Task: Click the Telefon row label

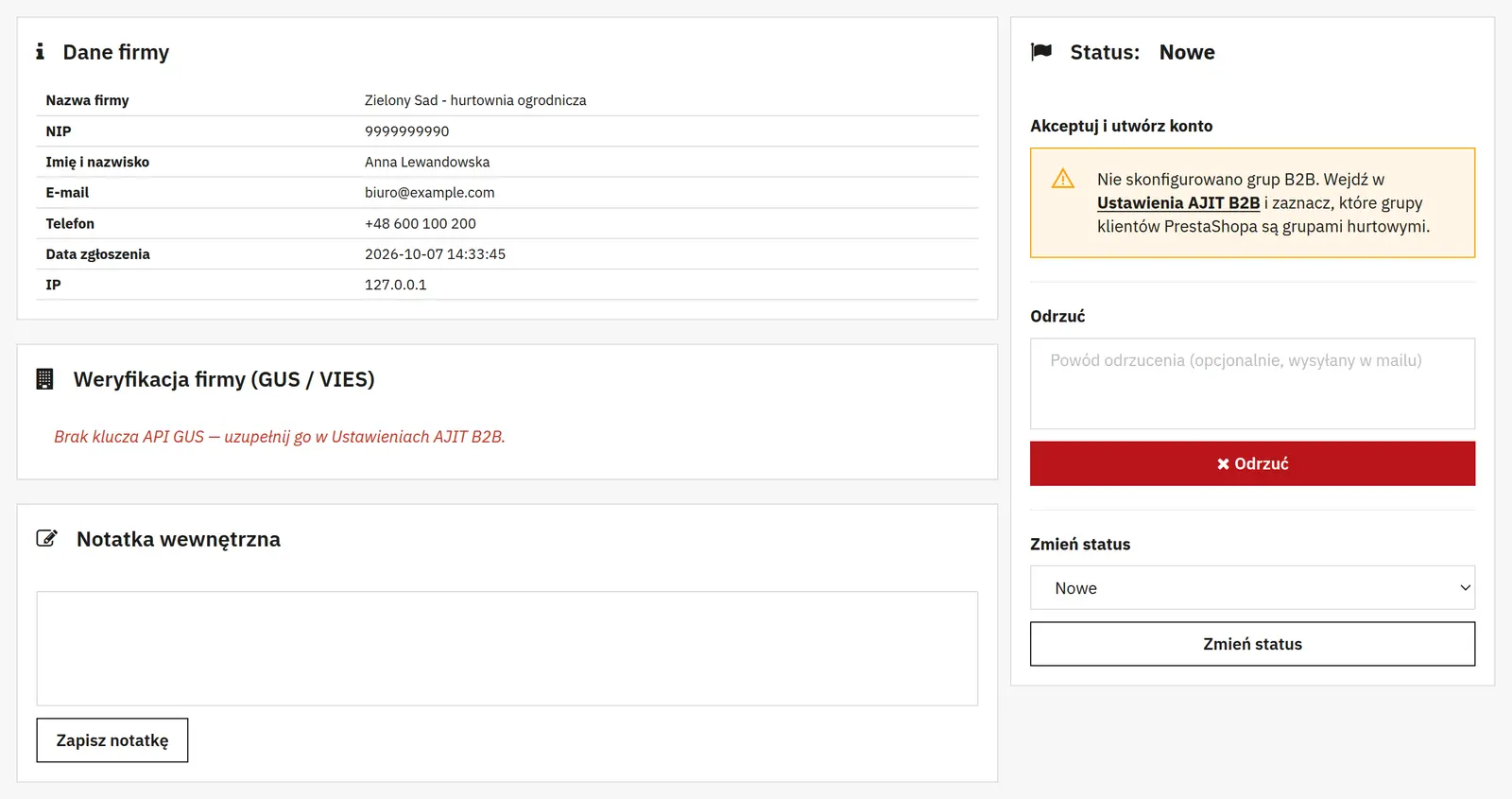Action: pyautogui.click(x=70, y=223)
